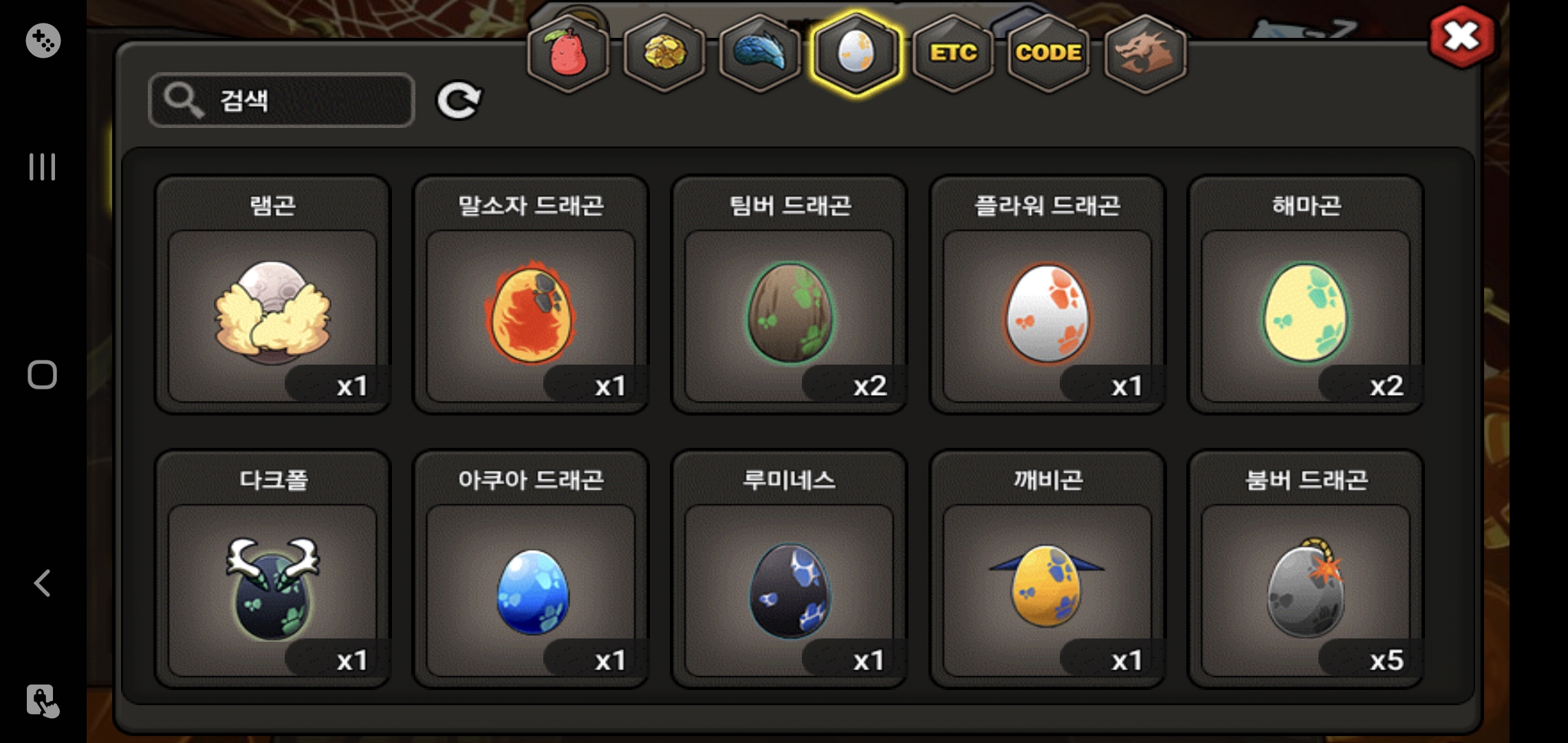1568x743 pixels.
Task: Open the brown dragon head category tab
Action: click(x=1144, y=53)
